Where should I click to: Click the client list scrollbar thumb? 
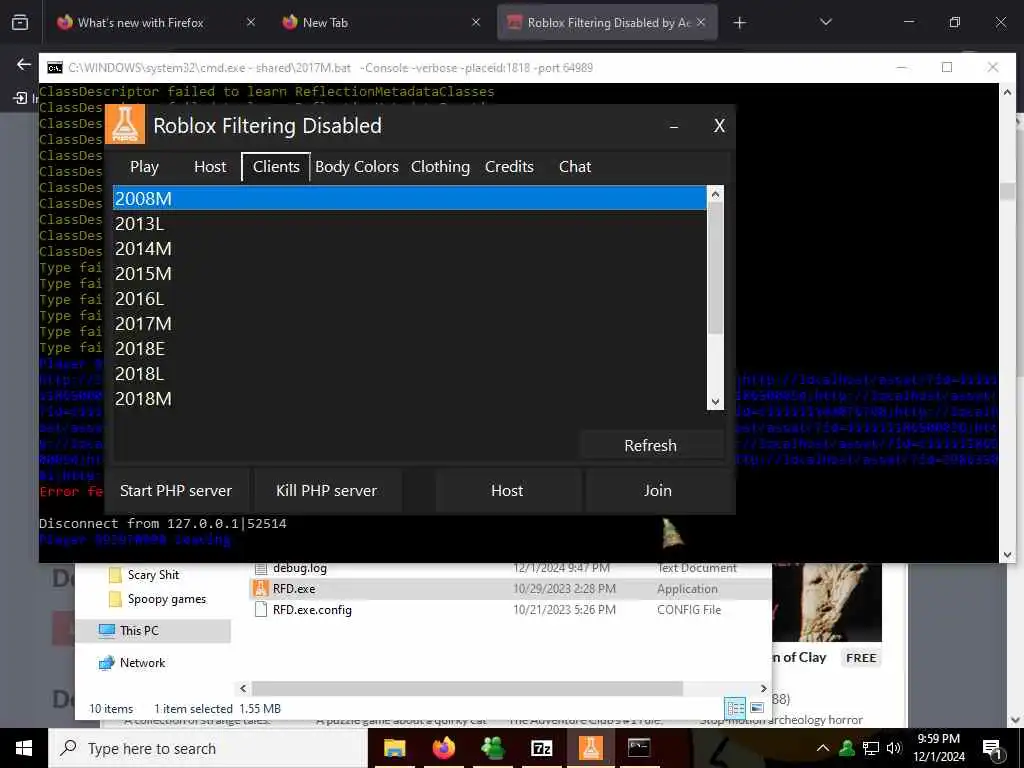tap(715, 268)
